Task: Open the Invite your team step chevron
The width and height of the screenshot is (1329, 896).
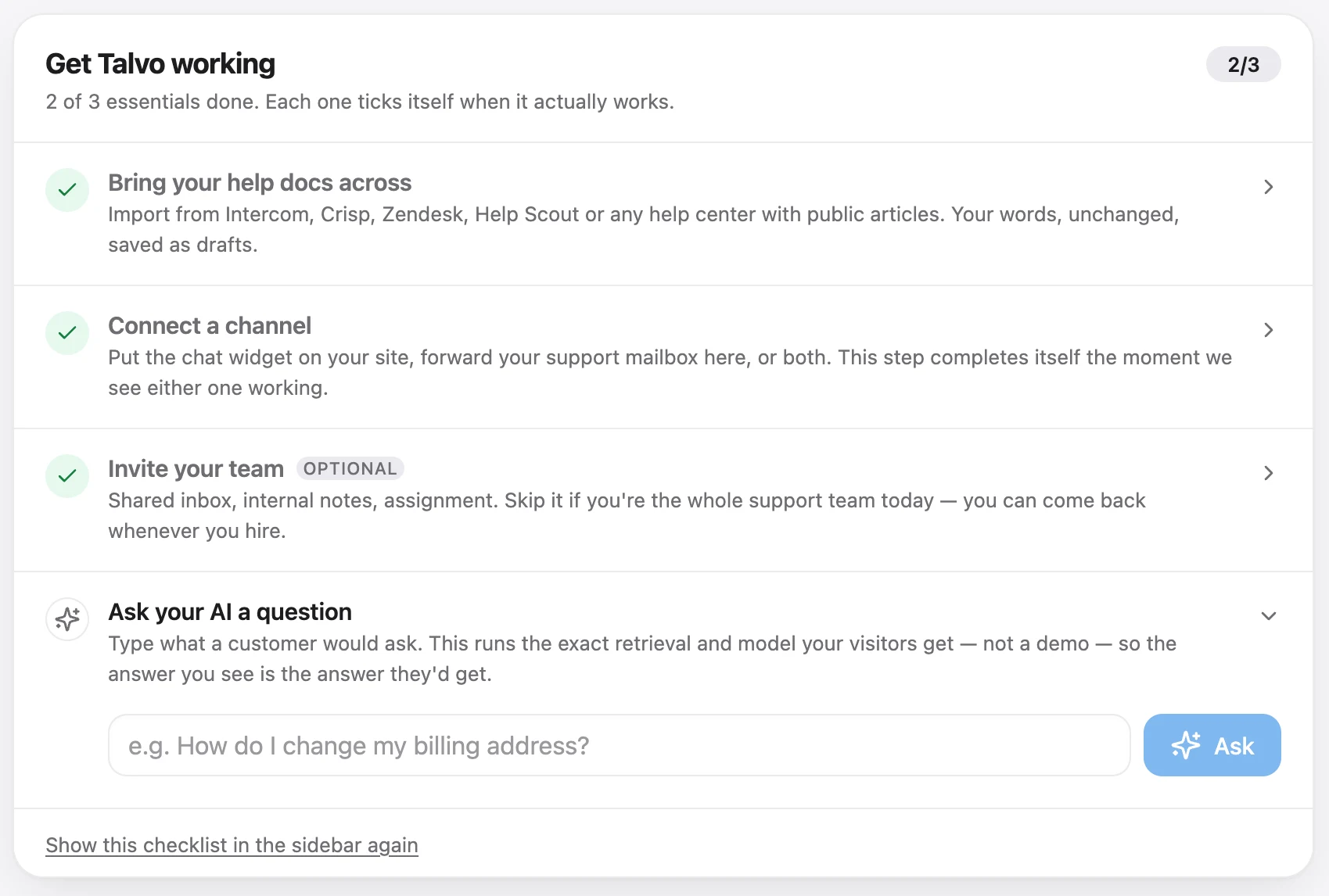Action: click(1269, 473)
